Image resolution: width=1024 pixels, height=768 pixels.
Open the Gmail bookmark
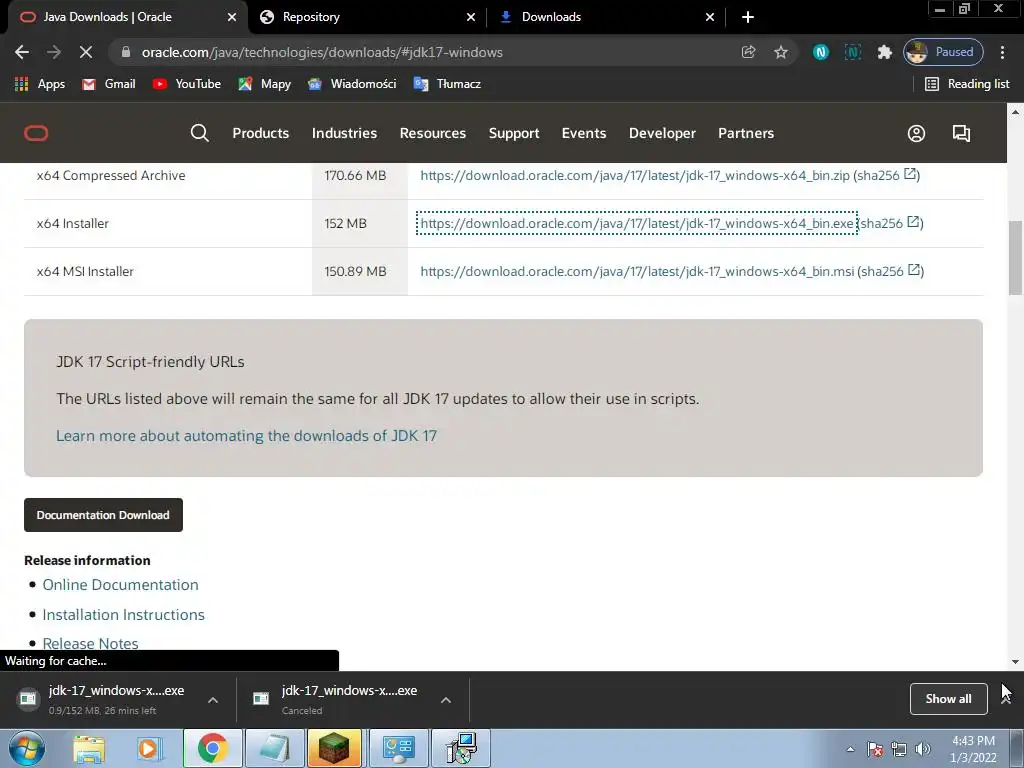109,84
